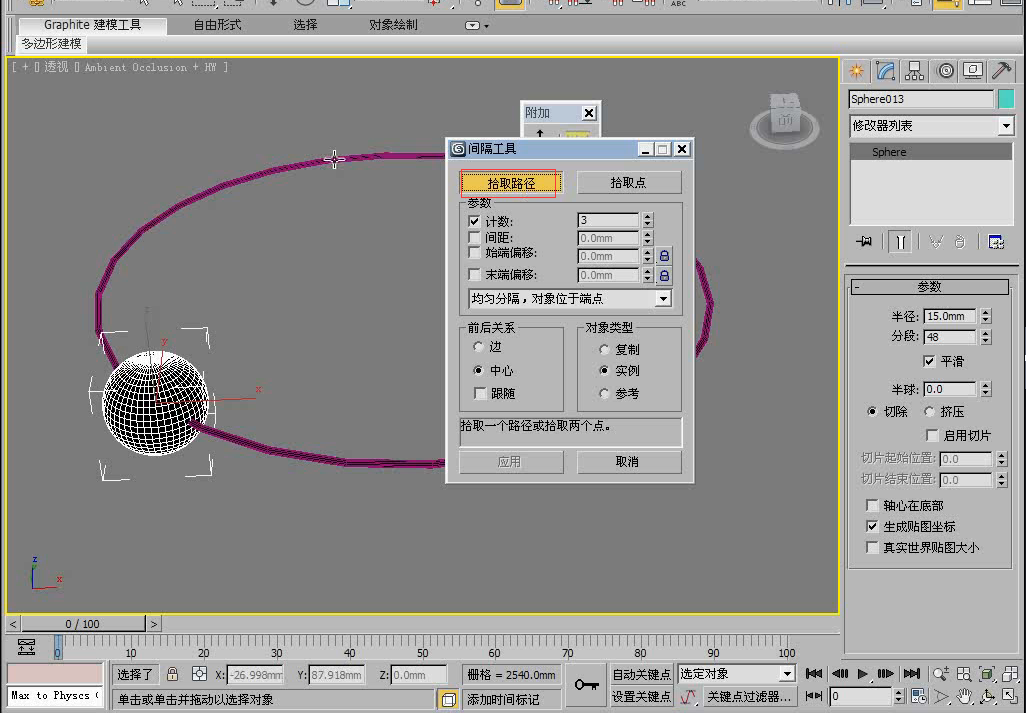Open the mini curve editor icon
Screen dimensions: 1026x713
[26, 646]
